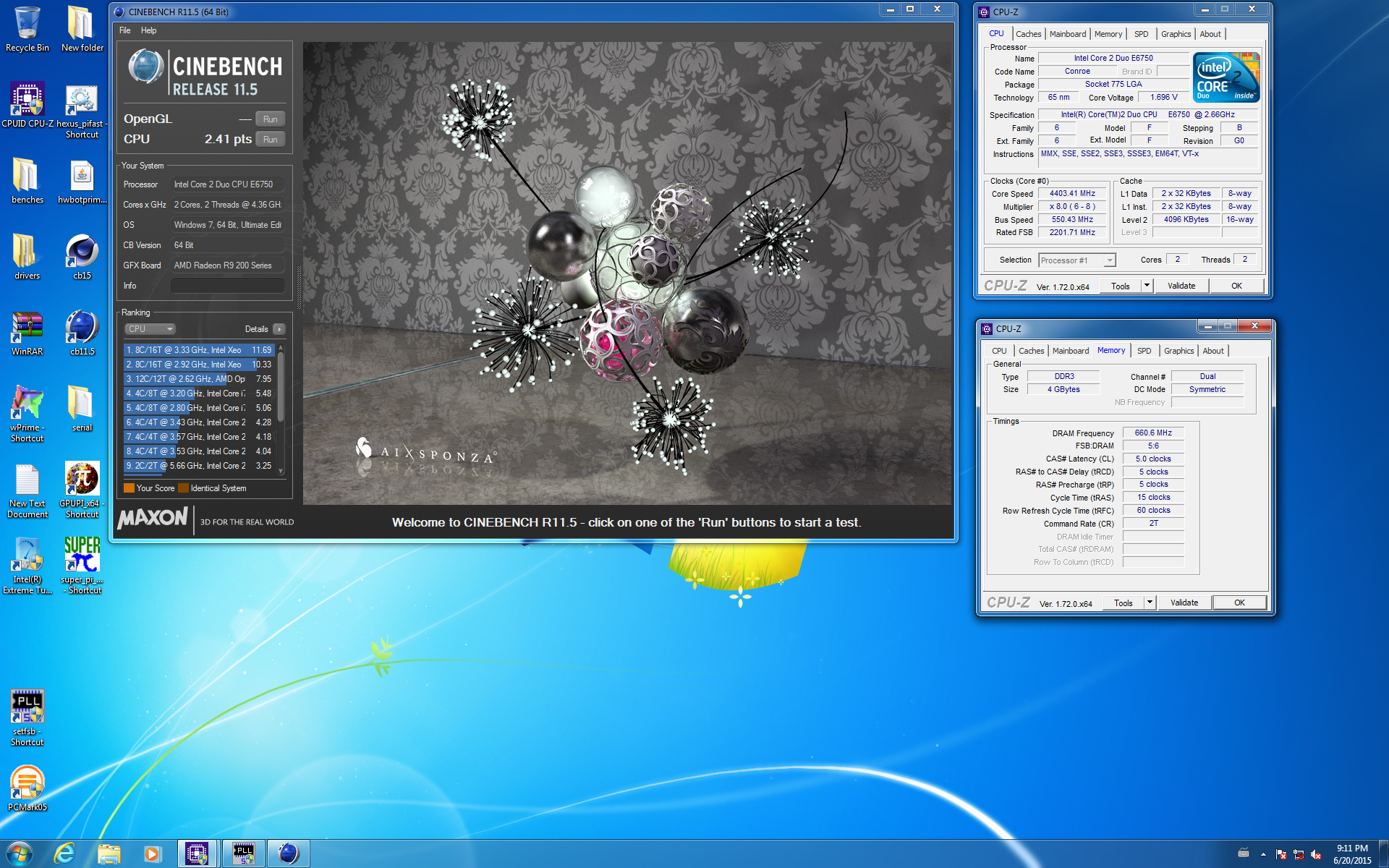
Task: Click OK in top CPU-Z window
Action: [1237, 286]
